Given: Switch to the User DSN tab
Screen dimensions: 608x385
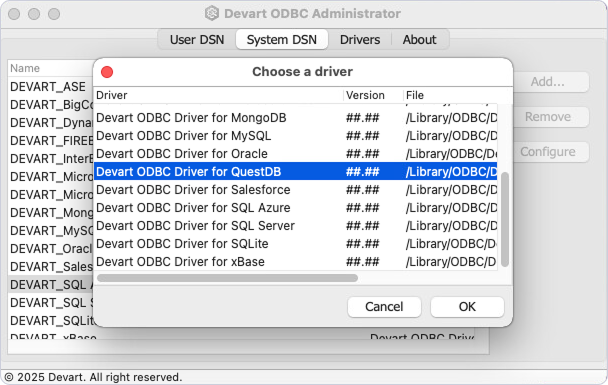Looking at the screenshot, I should 197,40.
